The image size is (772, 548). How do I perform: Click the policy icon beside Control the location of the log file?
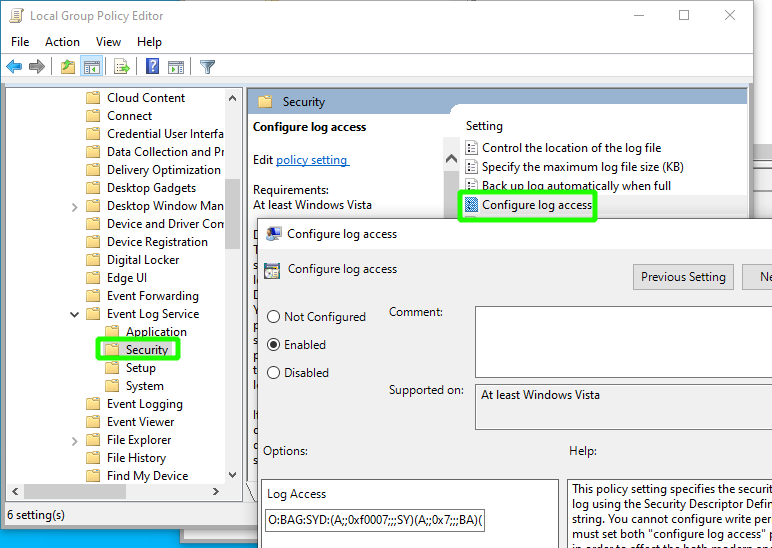(472, 148)
